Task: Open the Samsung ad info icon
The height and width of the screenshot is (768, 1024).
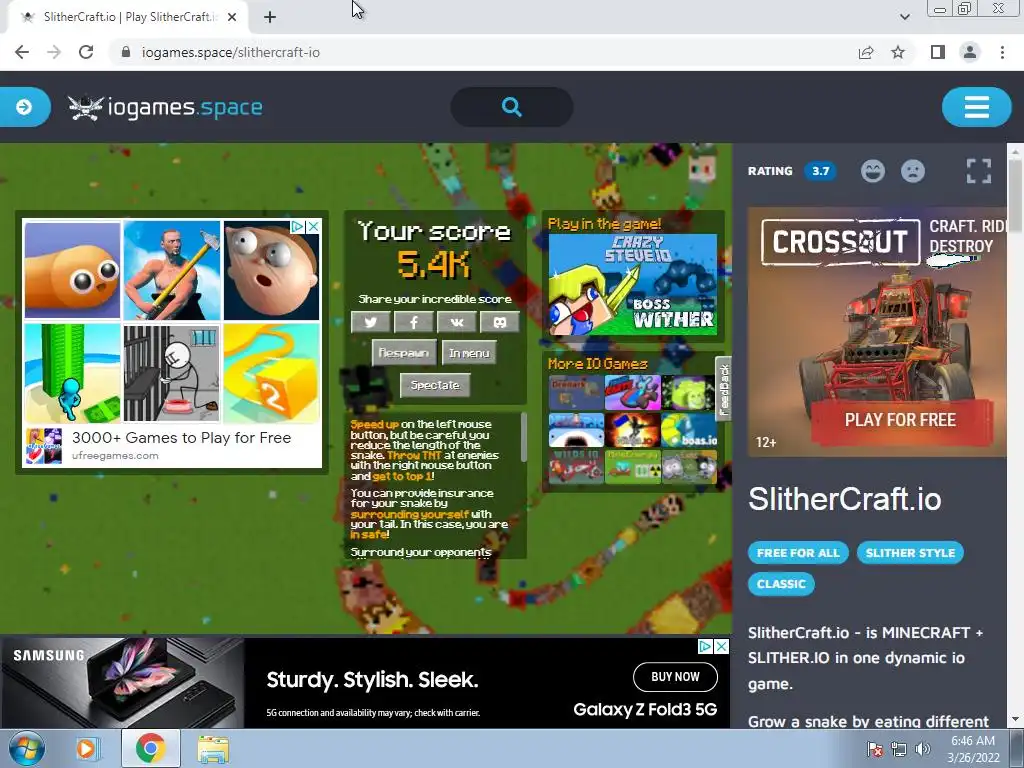Action: [x=705, y=646]
